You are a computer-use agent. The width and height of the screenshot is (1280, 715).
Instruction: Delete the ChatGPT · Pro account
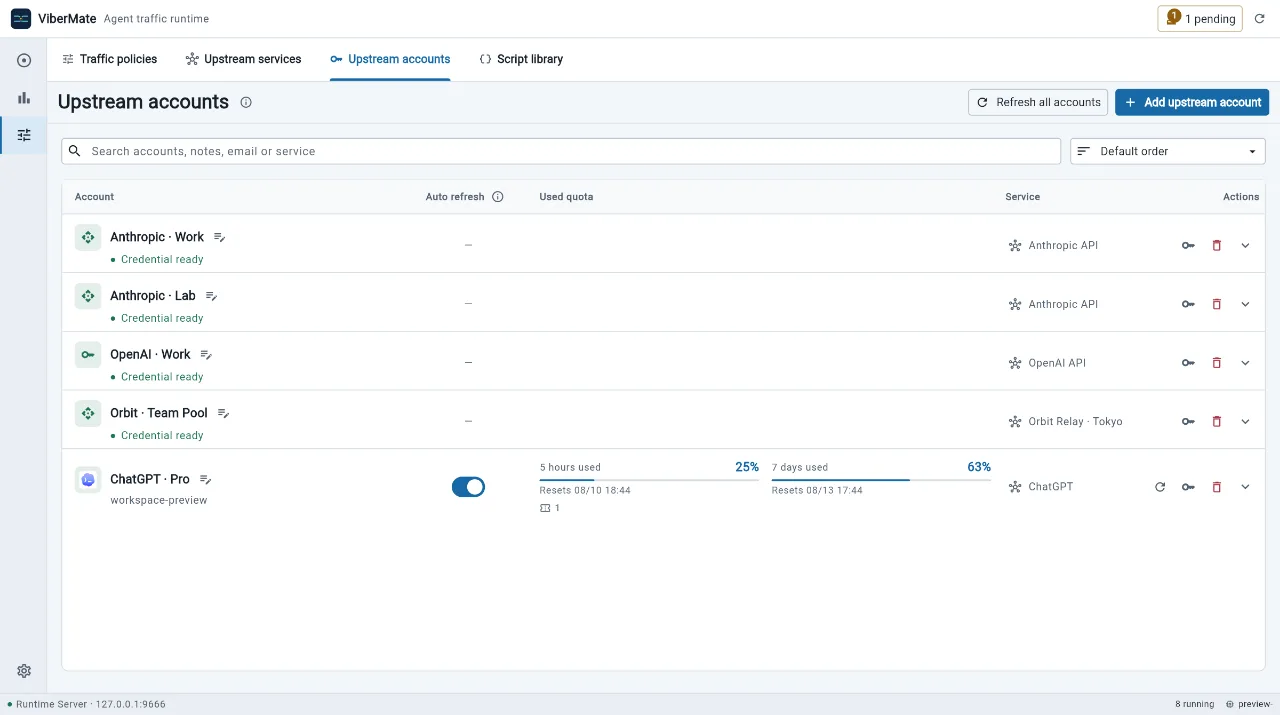click(1217, 487)
